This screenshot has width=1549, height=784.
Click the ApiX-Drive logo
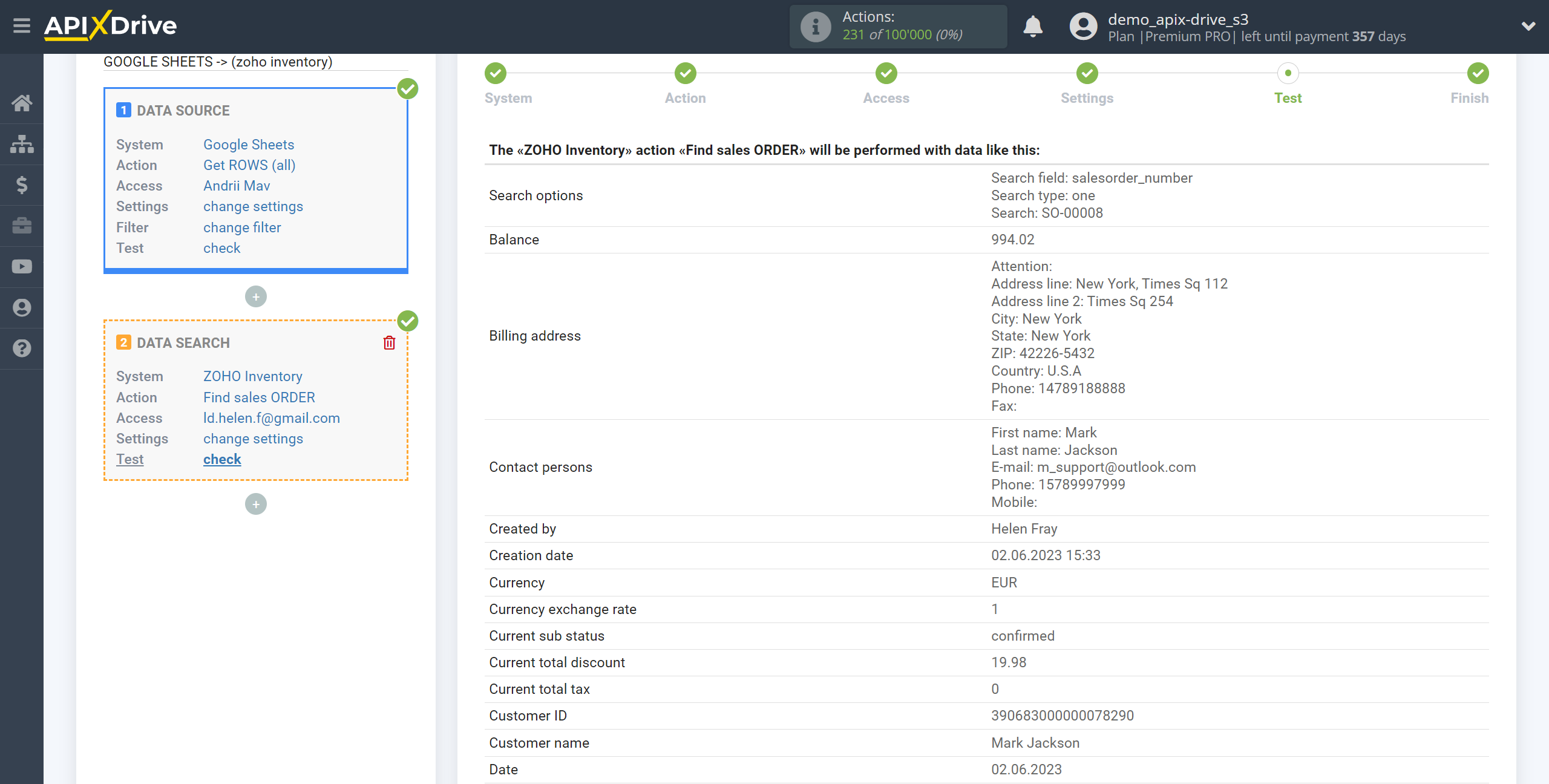click(x=110, y=25)
